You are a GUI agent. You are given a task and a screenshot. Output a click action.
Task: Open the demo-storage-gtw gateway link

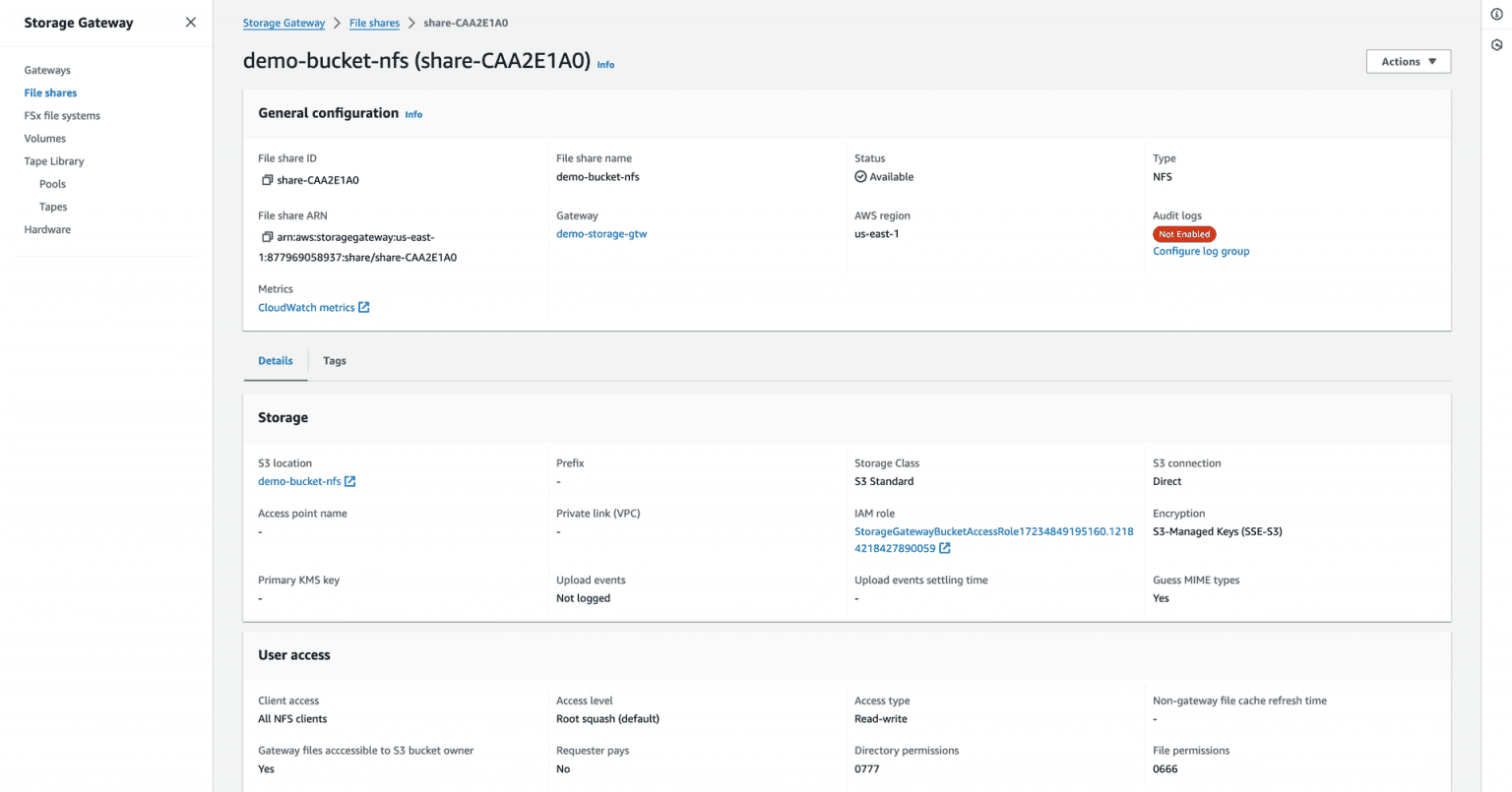601,233
